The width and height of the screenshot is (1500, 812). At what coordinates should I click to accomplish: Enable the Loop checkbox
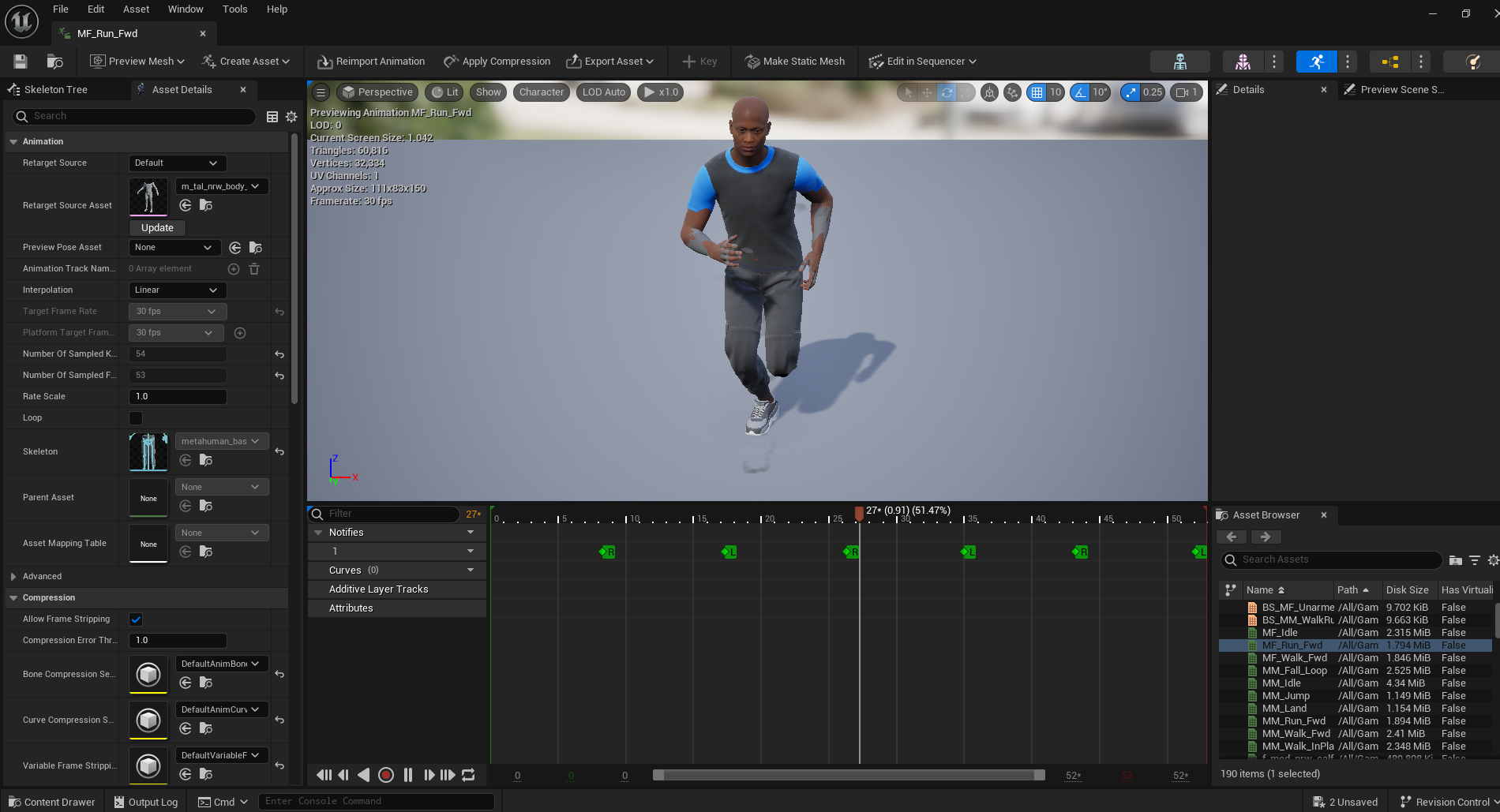[x=136, y=418]
